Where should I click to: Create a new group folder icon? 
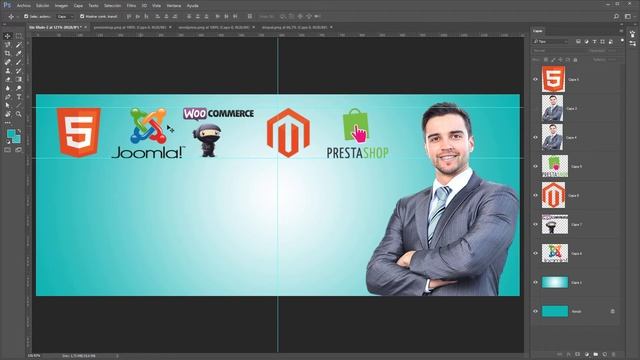coord(596,354)
